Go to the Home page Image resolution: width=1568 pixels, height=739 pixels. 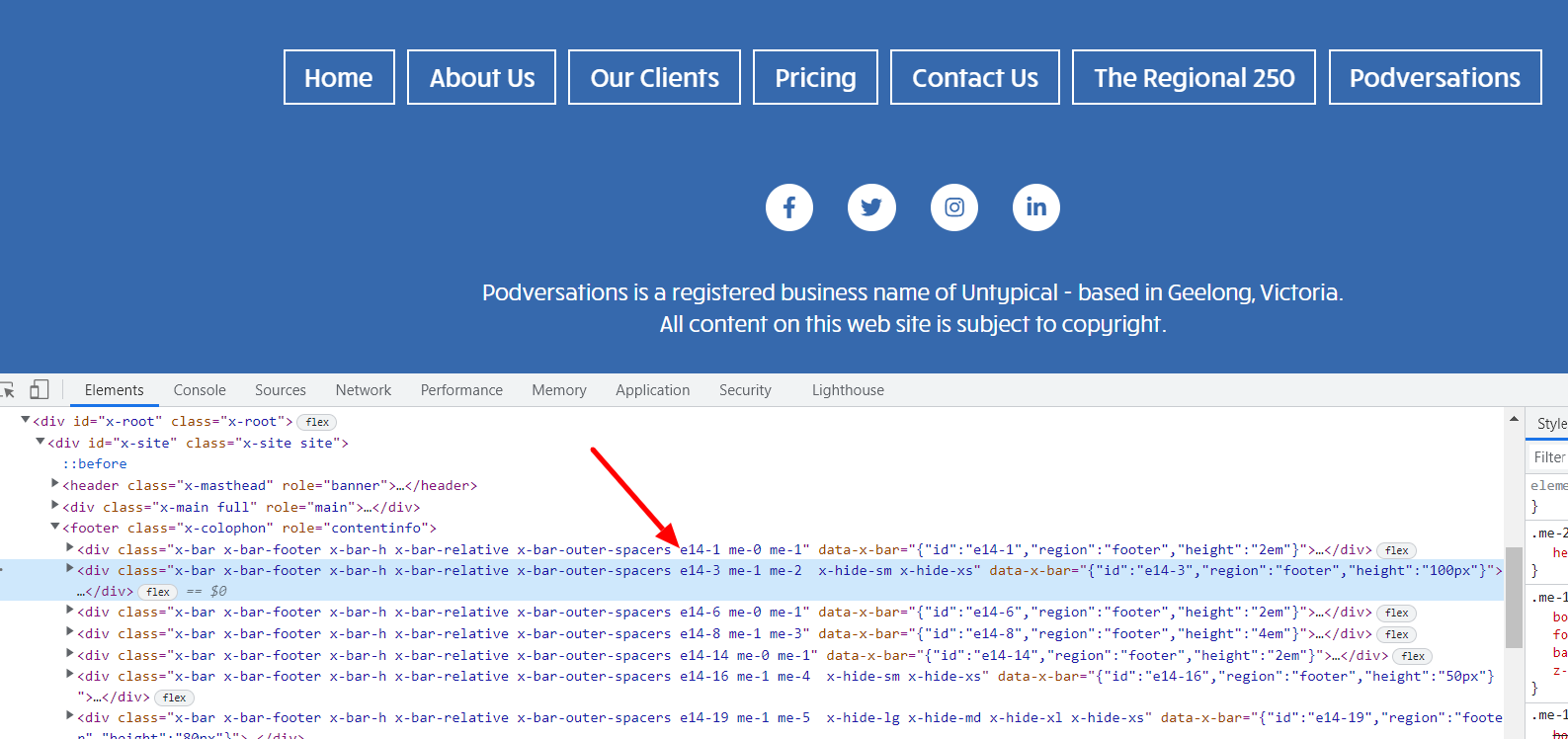339,77
